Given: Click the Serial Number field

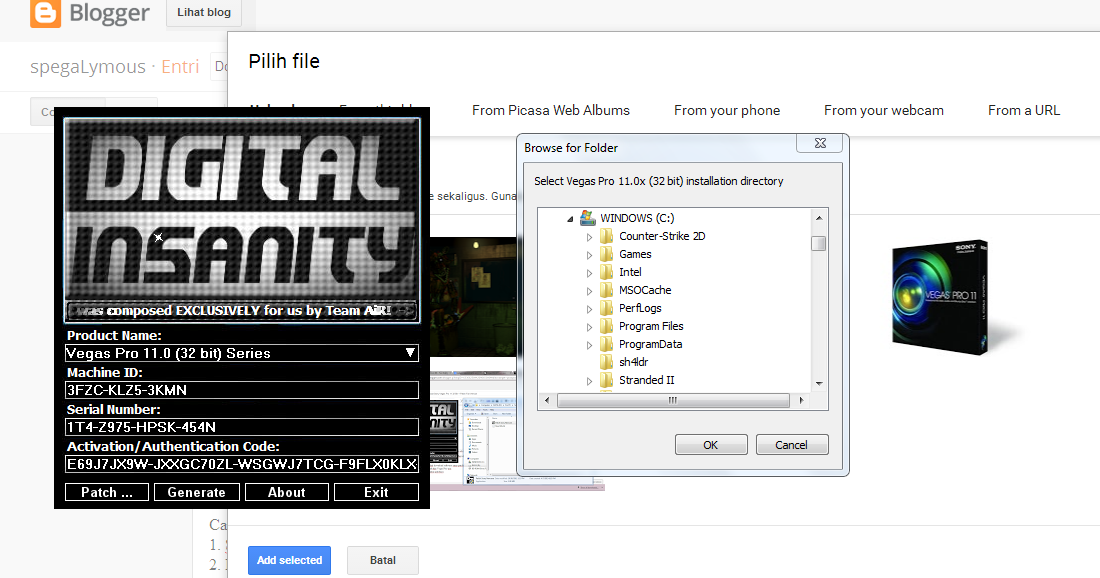Looking at the screenshot, I should click(242, 427).
